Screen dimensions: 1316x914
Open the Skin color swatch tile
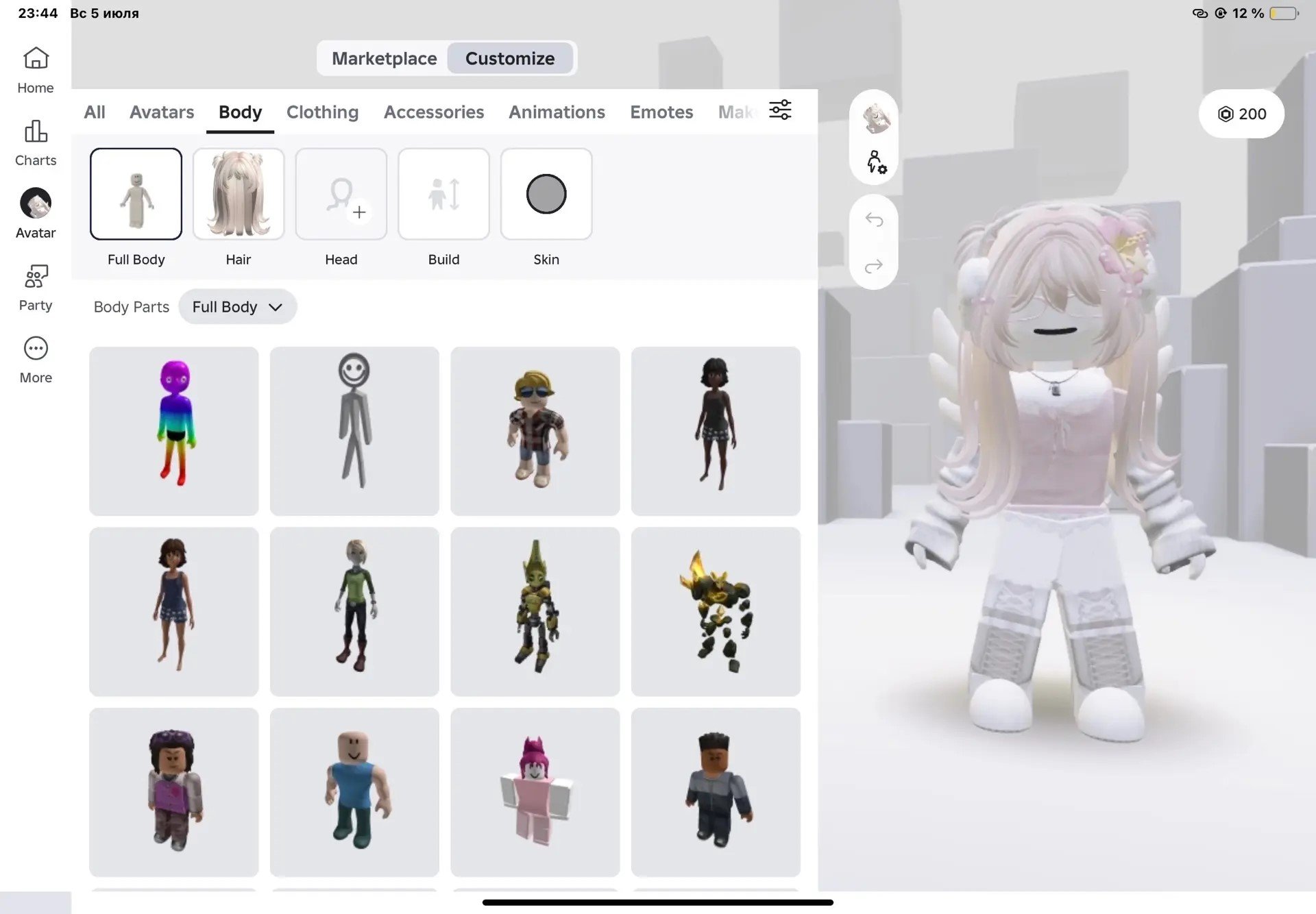[x=546, y=194]
